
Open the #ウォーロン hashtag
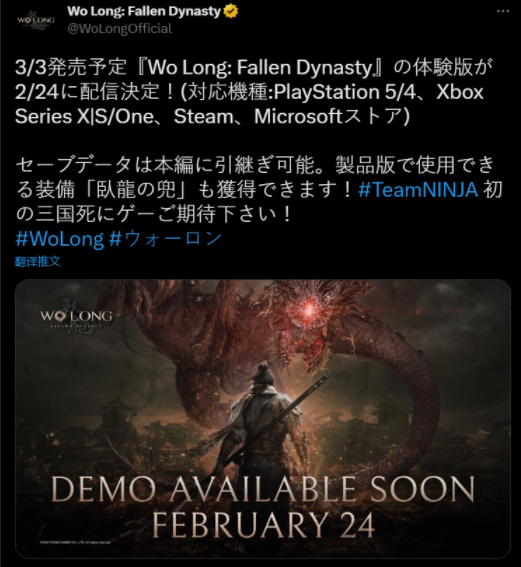[165, 239]
